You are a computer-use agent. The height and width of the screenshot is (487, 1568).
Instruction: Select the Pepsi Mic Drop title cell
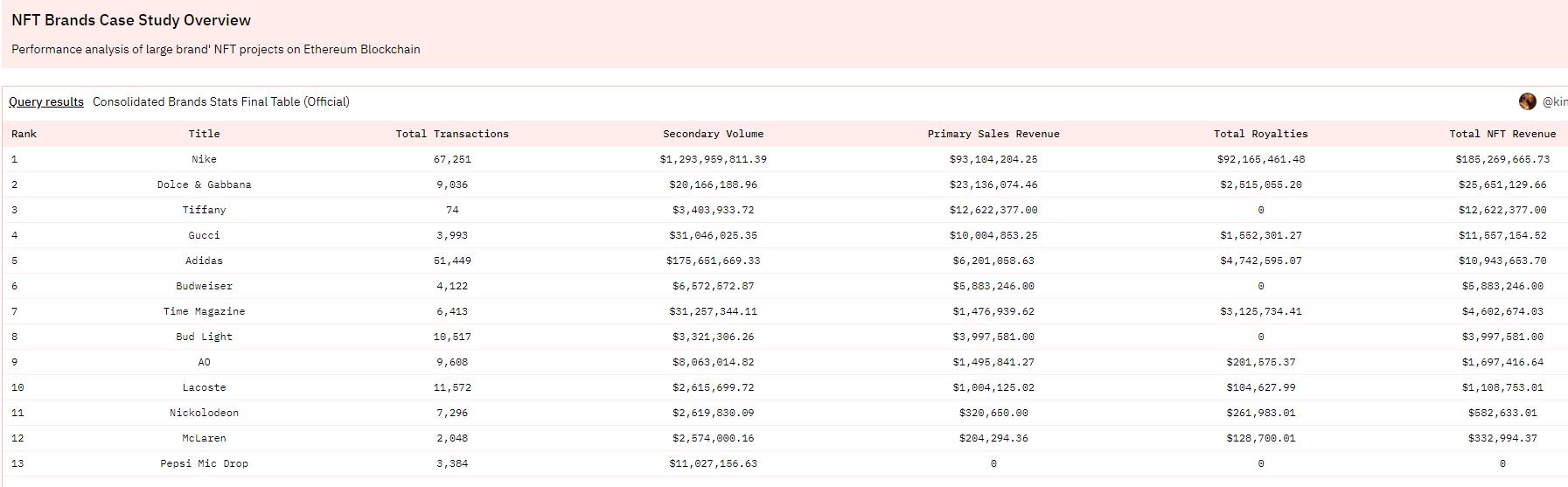[x=204, y=463]
